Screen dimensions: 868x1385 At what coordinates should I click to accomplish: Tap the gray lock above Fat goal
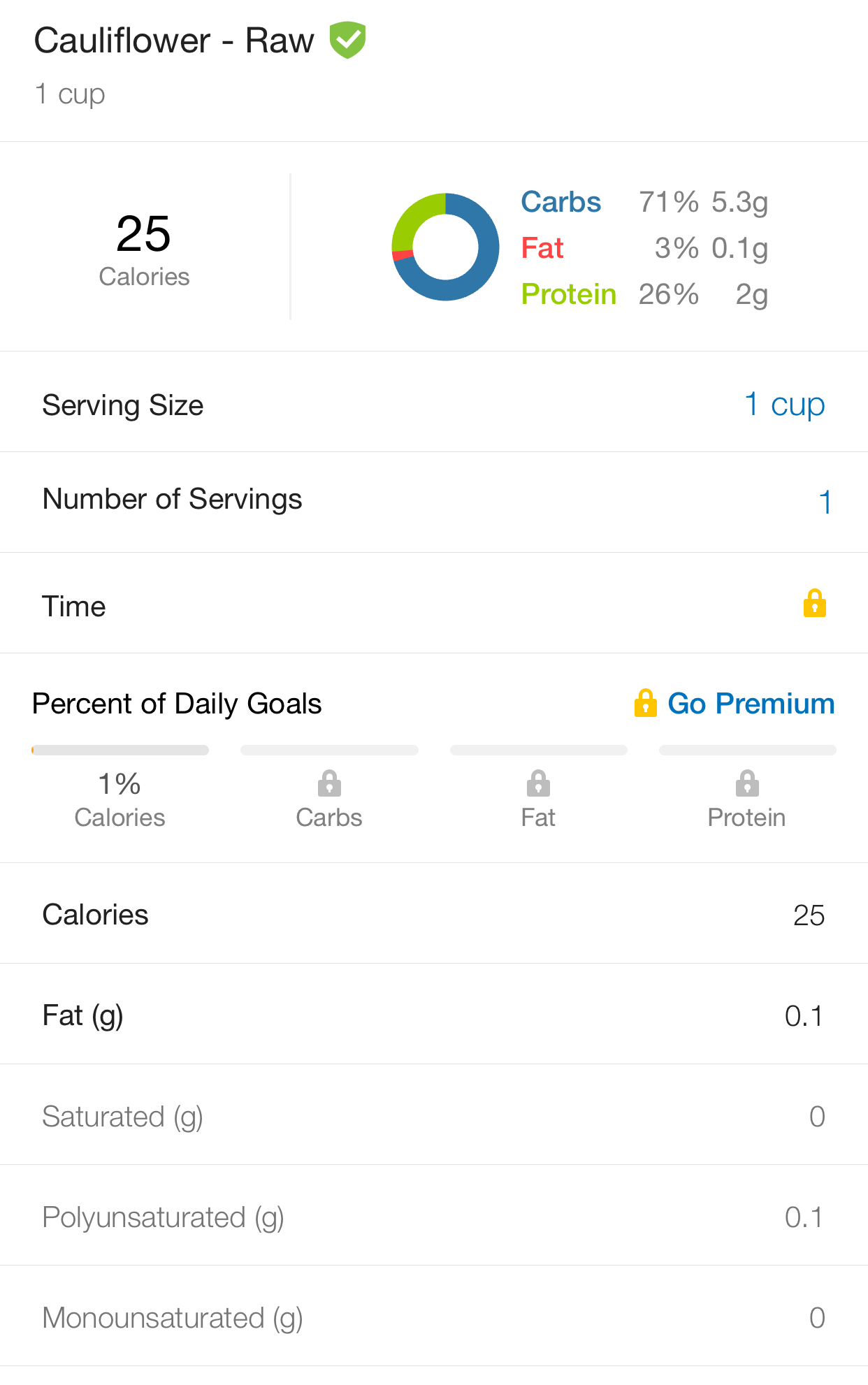[x=538, y=783]
